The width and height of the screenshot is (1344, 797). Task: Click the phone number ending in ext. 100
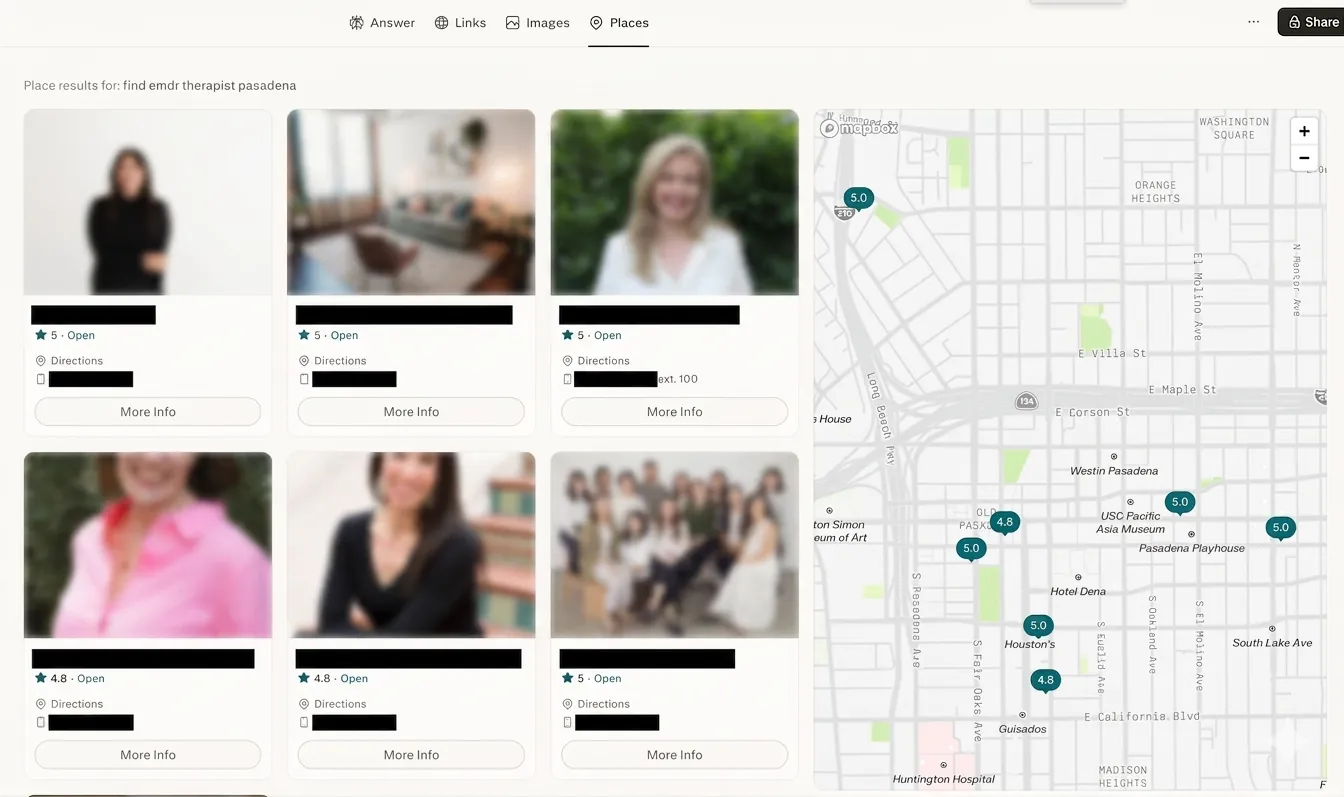pos(636,379)
